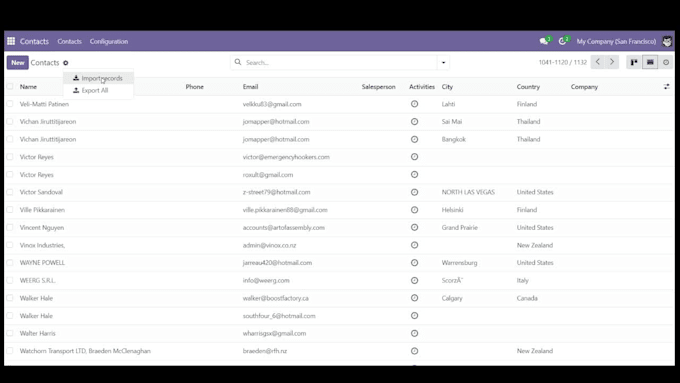Go to previous page of records
The height and width of the screenshot is (383, 680).
[598, 62]
